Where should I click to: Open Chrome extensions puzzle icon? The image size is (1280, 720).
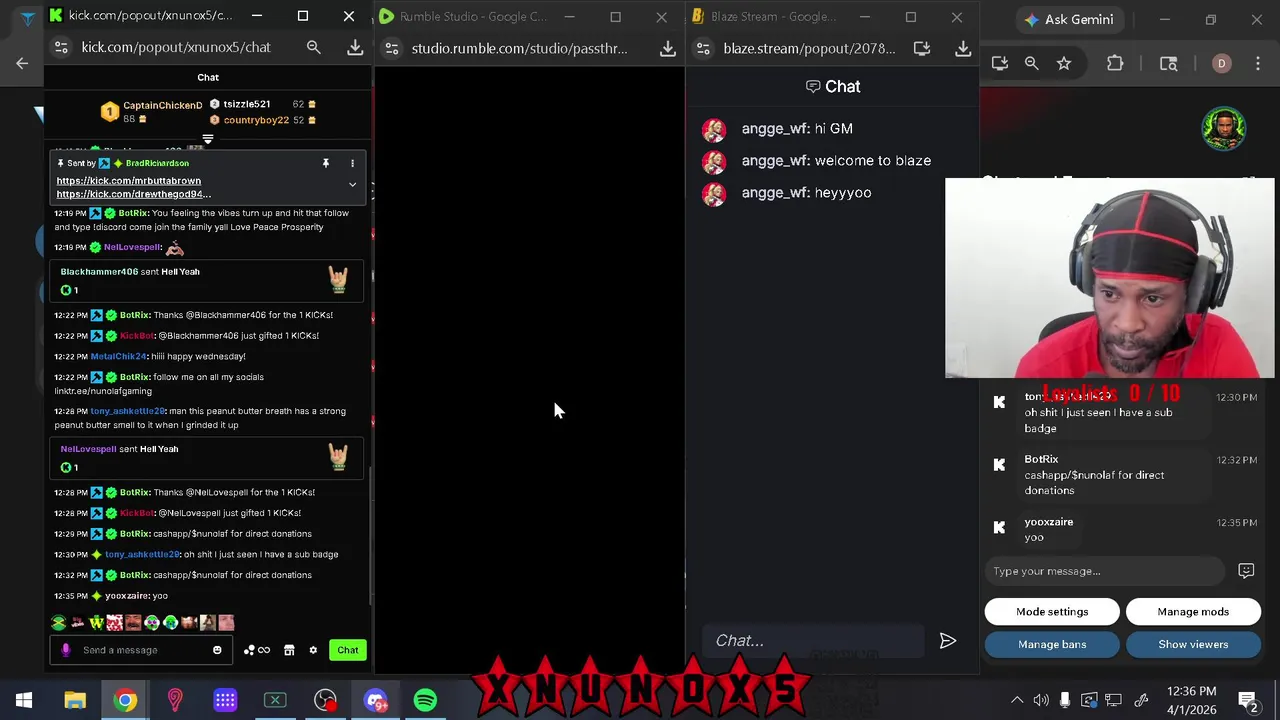coord(1115,63)
